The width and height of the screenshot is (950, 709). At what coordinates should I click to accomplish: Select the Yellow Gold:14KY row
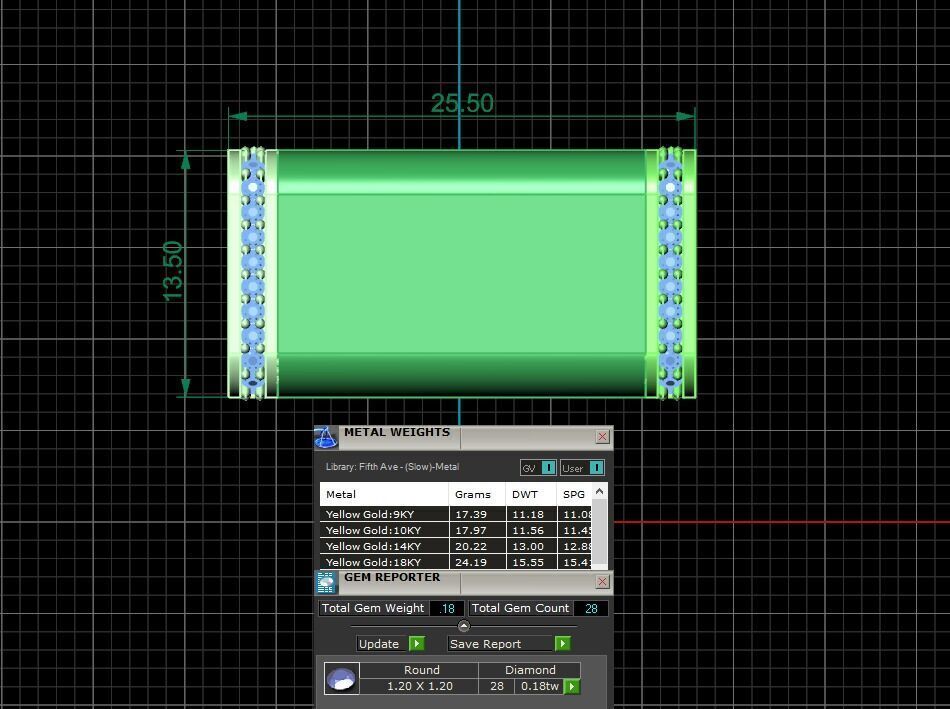point(456,547)
